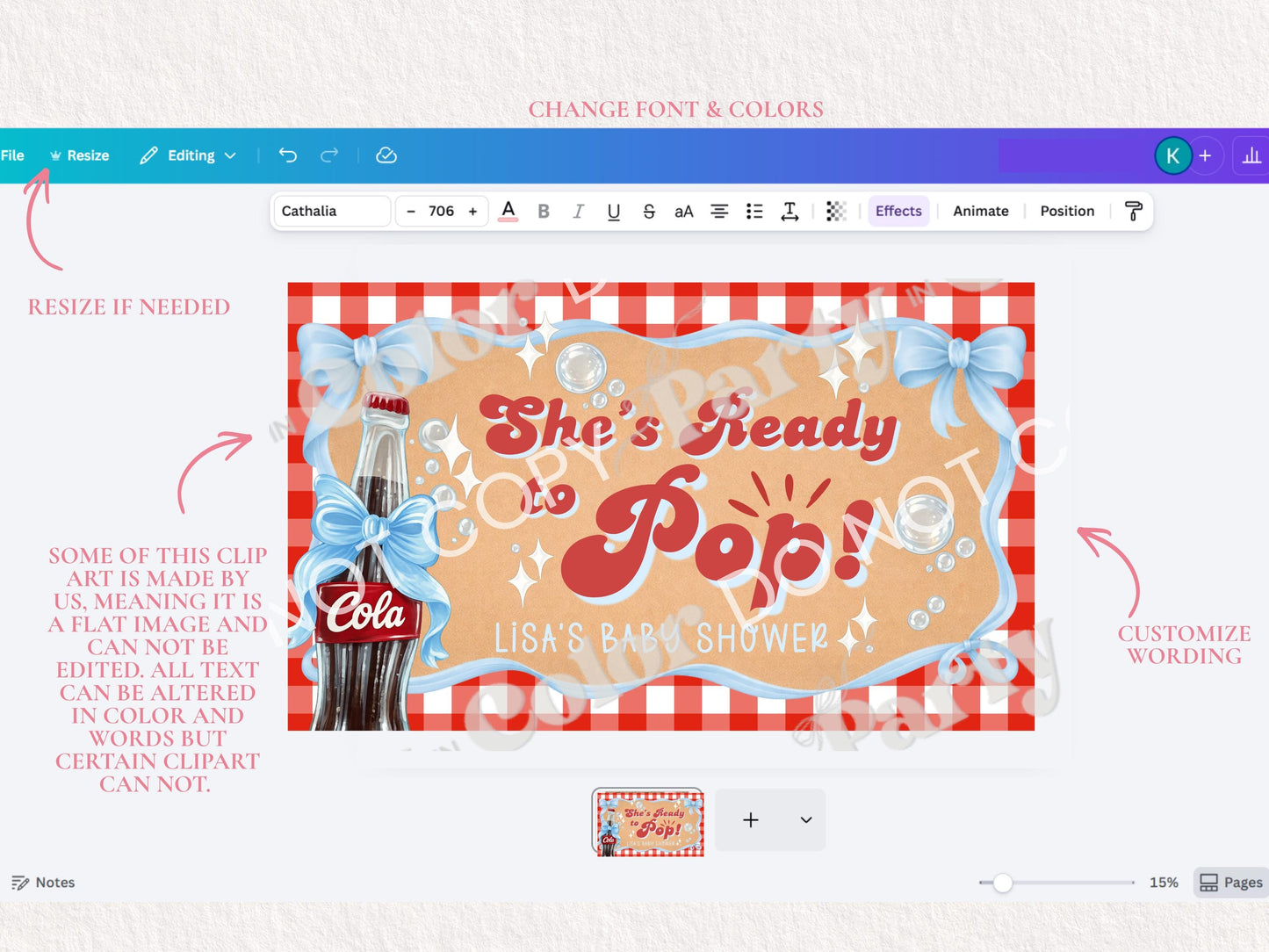The width and height of the screenshot is (1269, 952).
Task: Add collaborator with plus beside avatar
Action: click(x=1206, y=155)
